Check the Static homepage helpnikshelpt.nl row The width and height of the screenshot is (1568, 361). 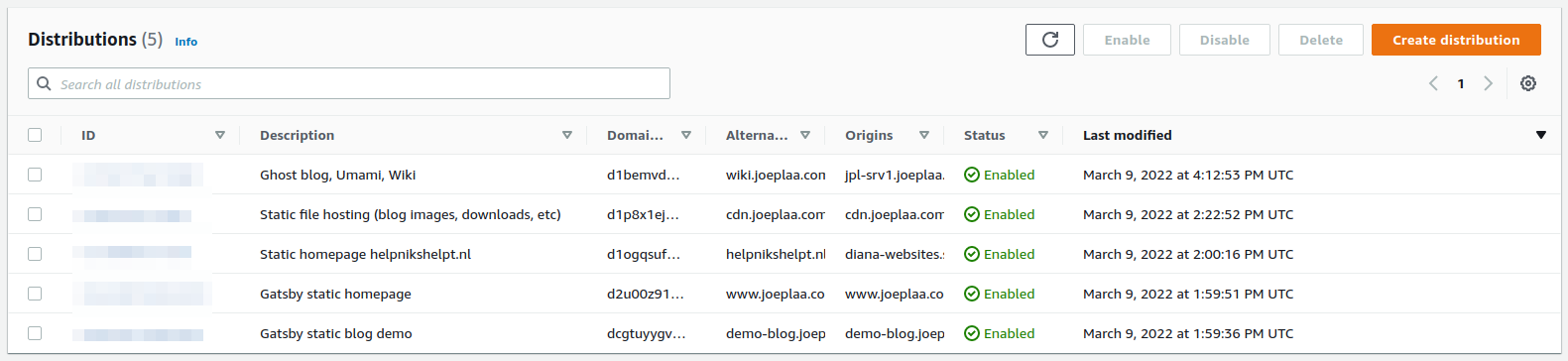tap(35, 254)
